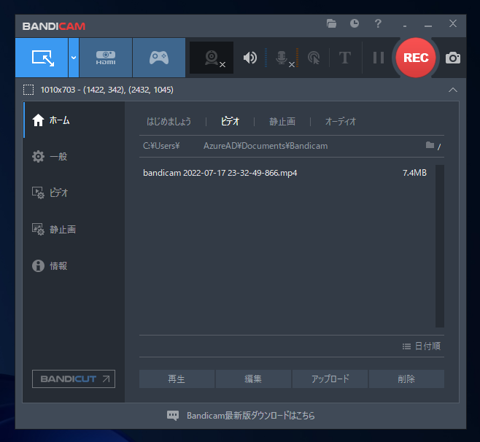Select the rectangle screen recording mode

coord(42,57)
